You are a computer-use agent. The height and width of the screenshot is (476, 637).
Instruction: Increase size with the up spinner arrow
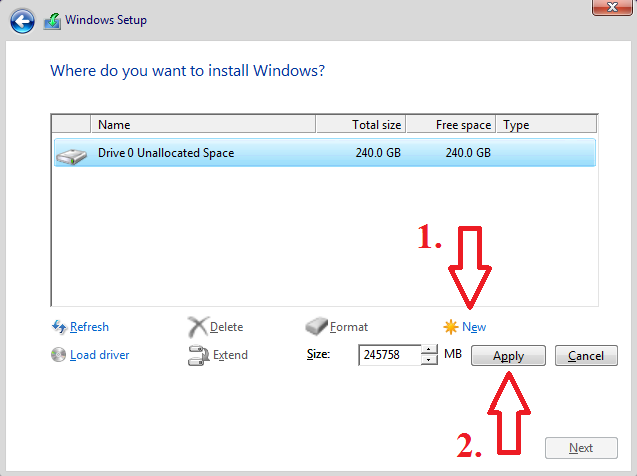[x=429, y=350]
